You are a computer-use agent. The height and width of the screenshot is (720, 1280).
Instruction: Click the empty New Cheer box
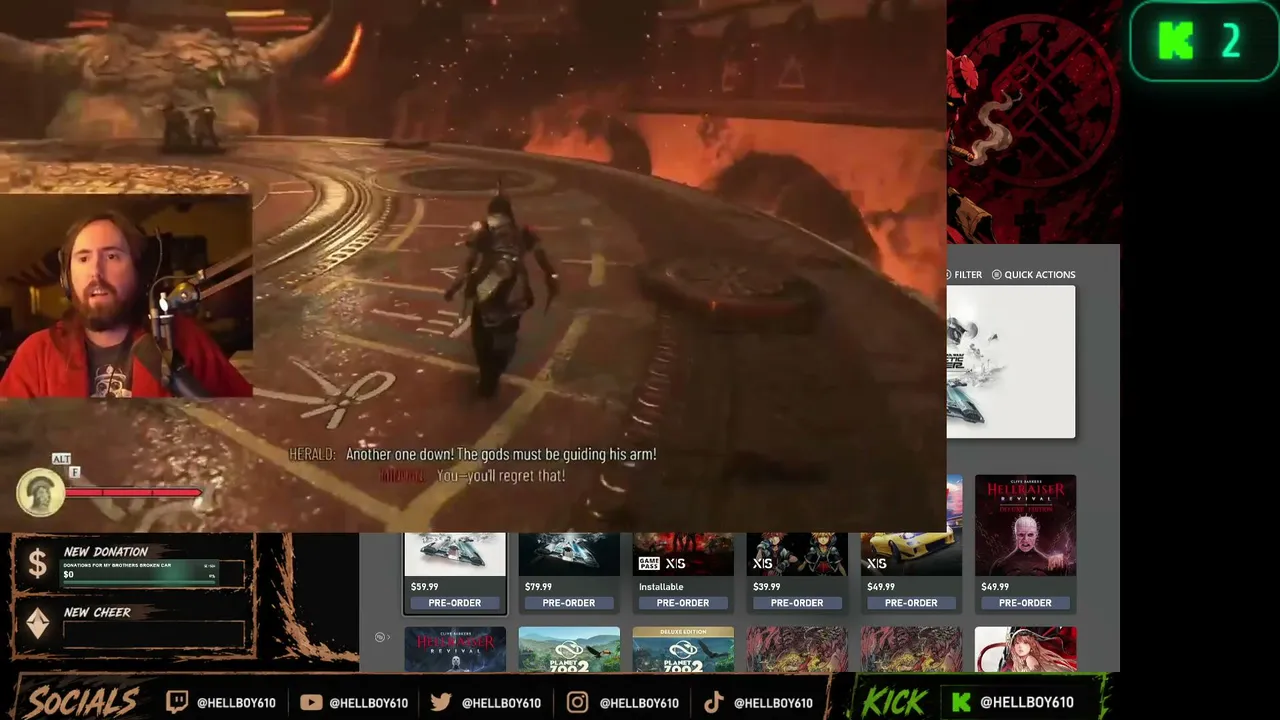tap(153, 634)
